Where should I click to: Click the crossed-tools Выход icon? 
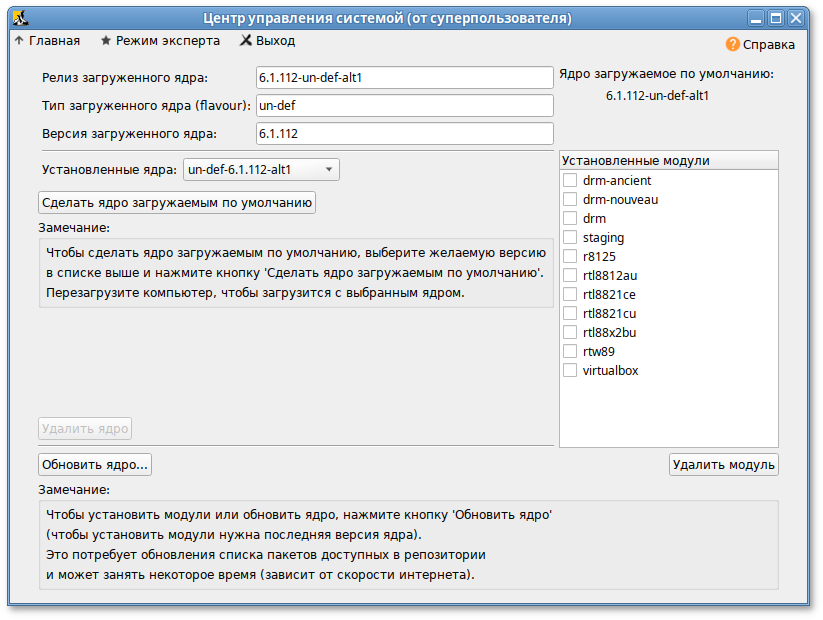pyautogui.click(x=246, y=41)
